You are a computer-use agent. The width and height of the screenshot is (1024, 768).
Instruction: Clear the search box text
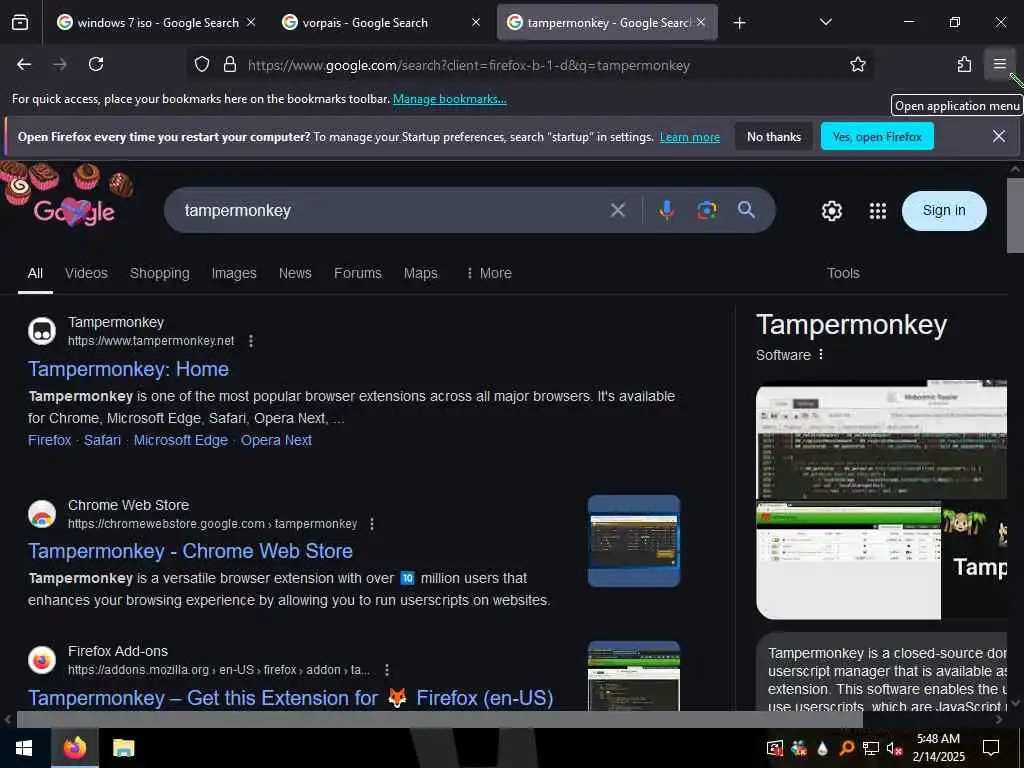pyautogui.click(x=618, y=210)
